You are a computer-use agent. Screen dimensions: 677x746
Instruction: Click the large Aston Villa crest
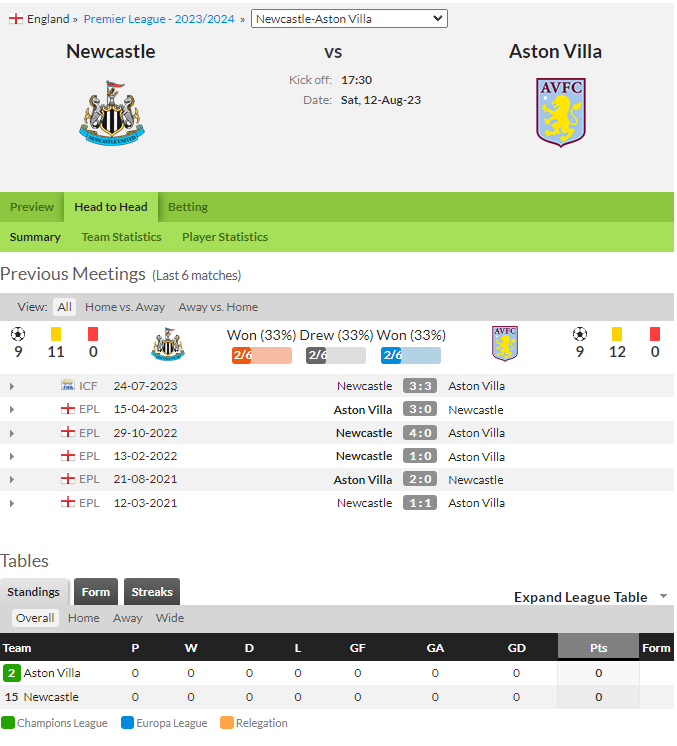[x=561, y=113]
